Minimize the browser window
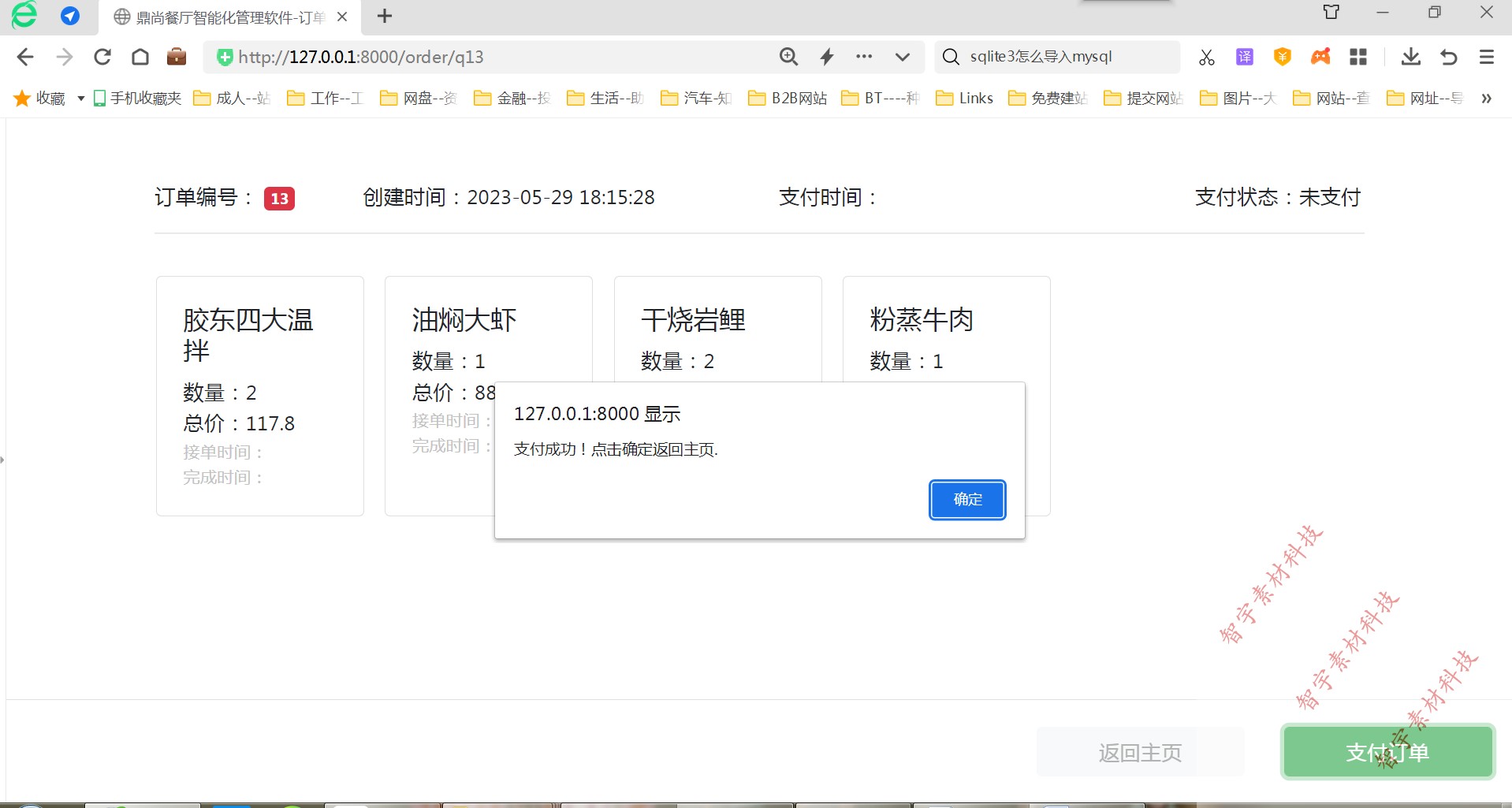This screenshot has width=1512, height=808. 1383,13
